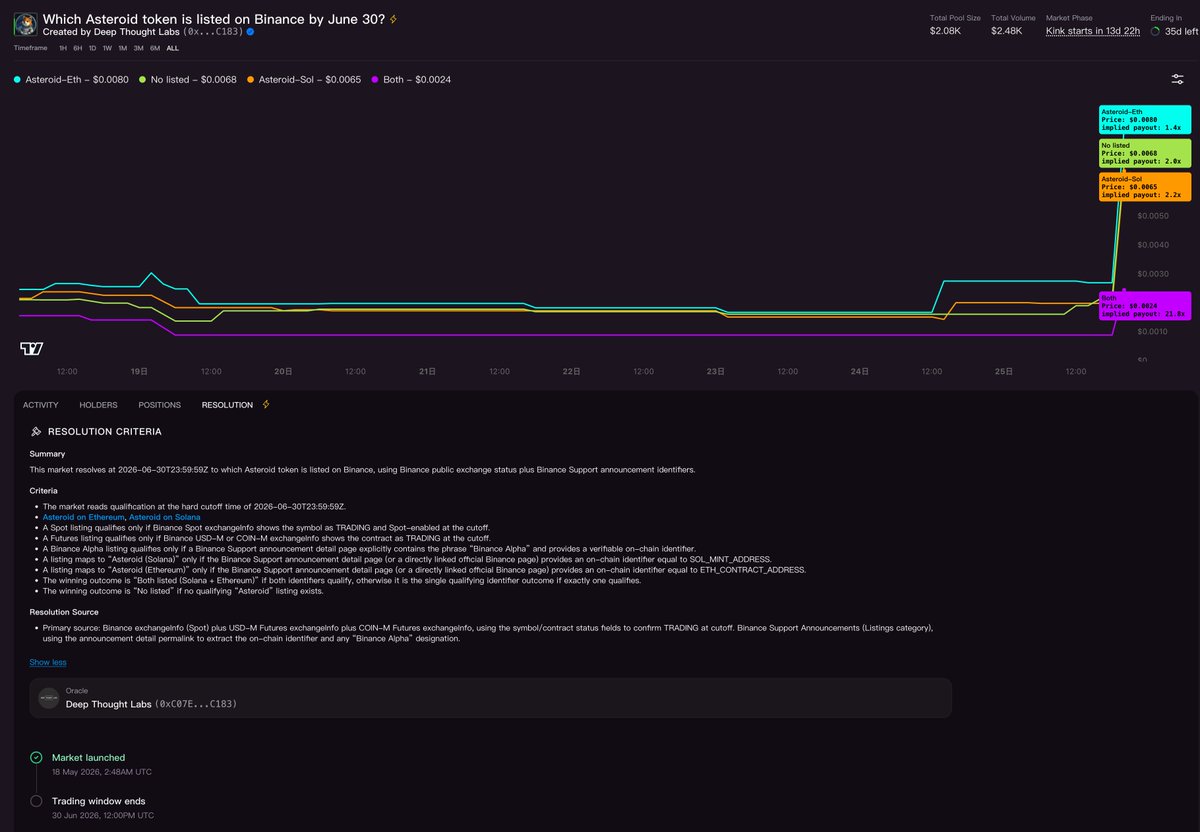
Task: Toggle the No listed legend series
Action: point(188,79)
